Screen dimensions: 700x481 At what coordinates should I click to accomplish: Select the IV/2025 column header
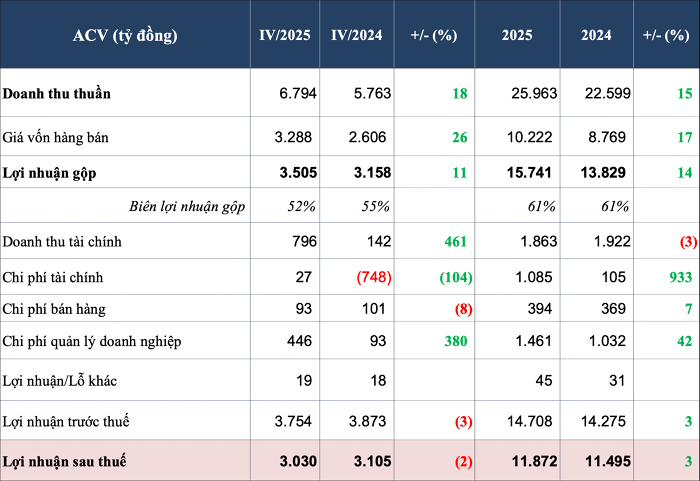coord(284,35)
